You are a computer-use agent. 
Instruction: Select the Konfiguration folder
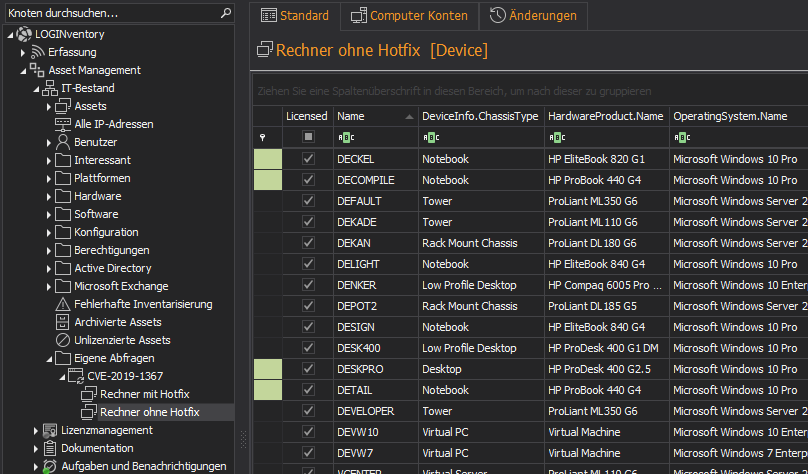[x=106, y=232]
